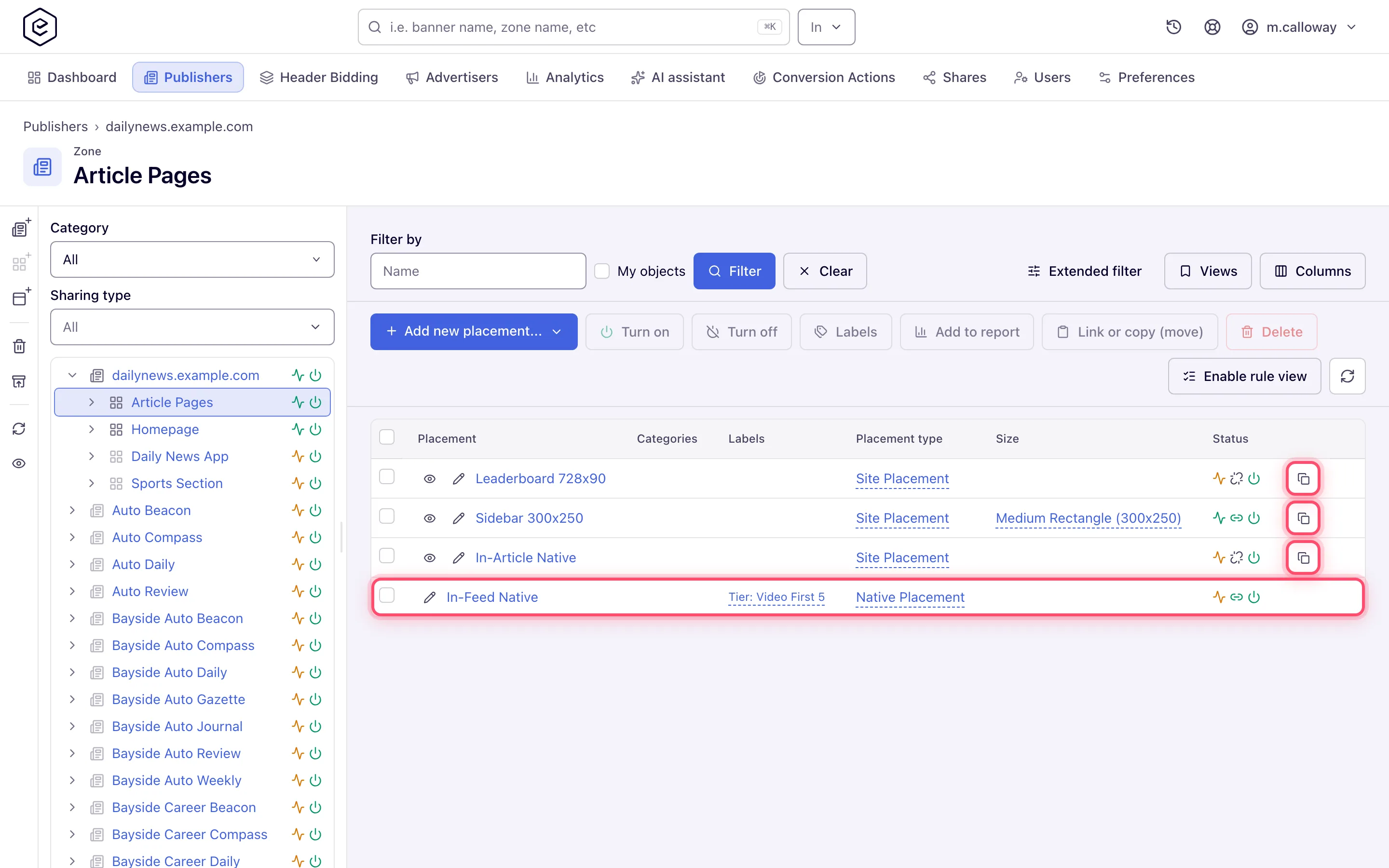Click the refresh icon in left sidebar
Screen dimensions: 1389x868
pyautogui.click(x=19, y=429)
